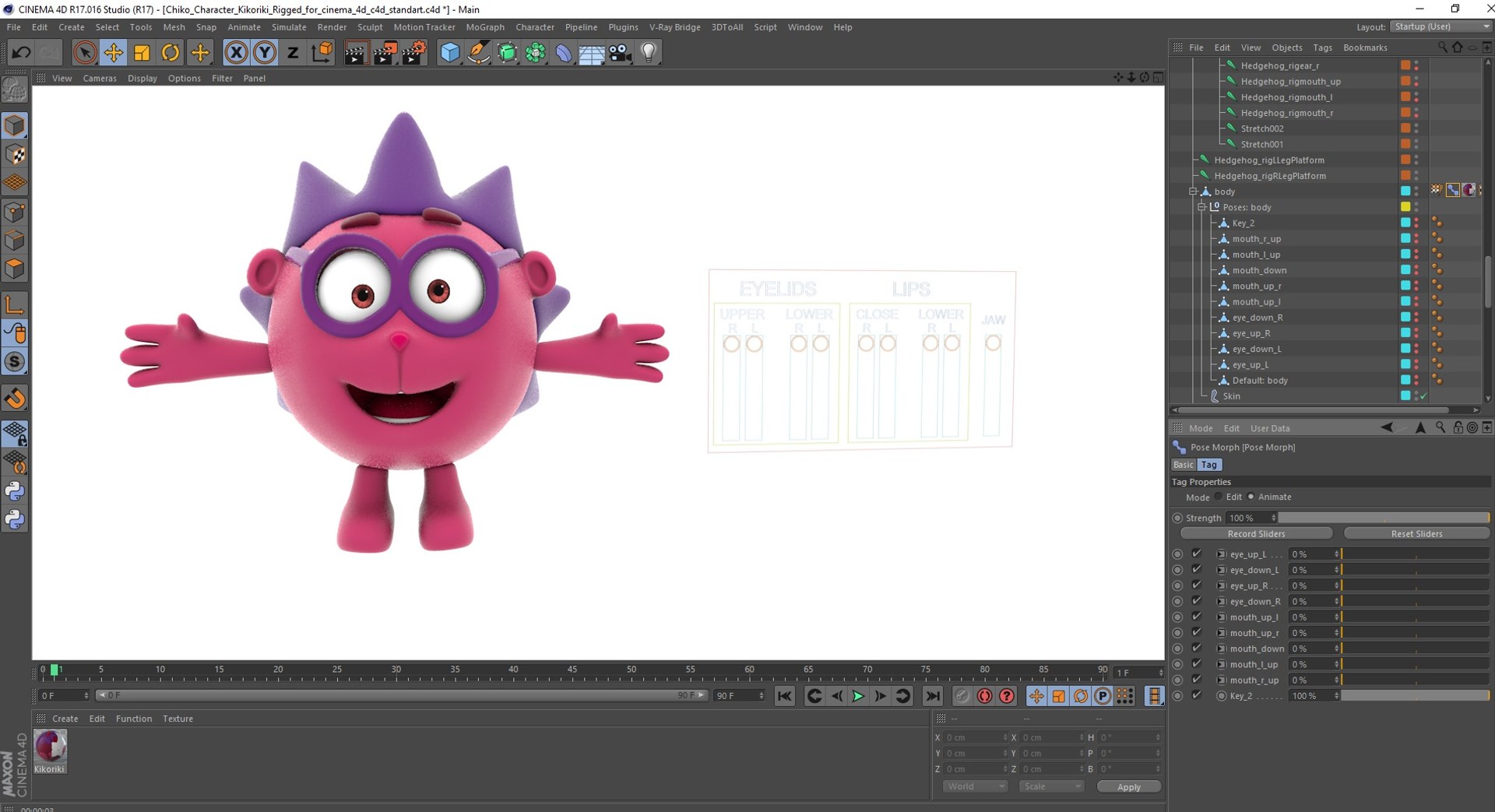Click the Record Active Objects button

tap(962, 696)
